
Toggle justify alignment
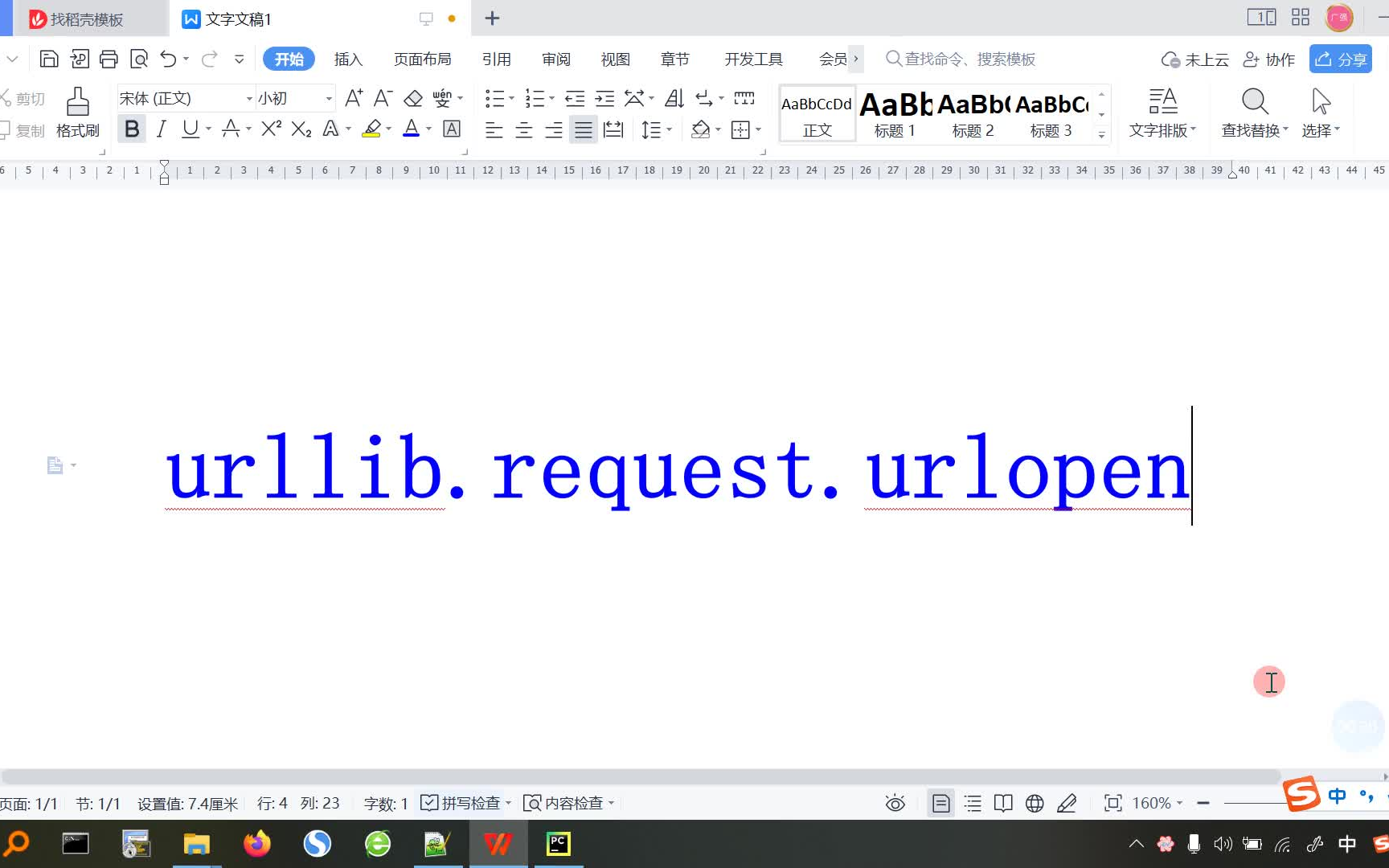584,129
